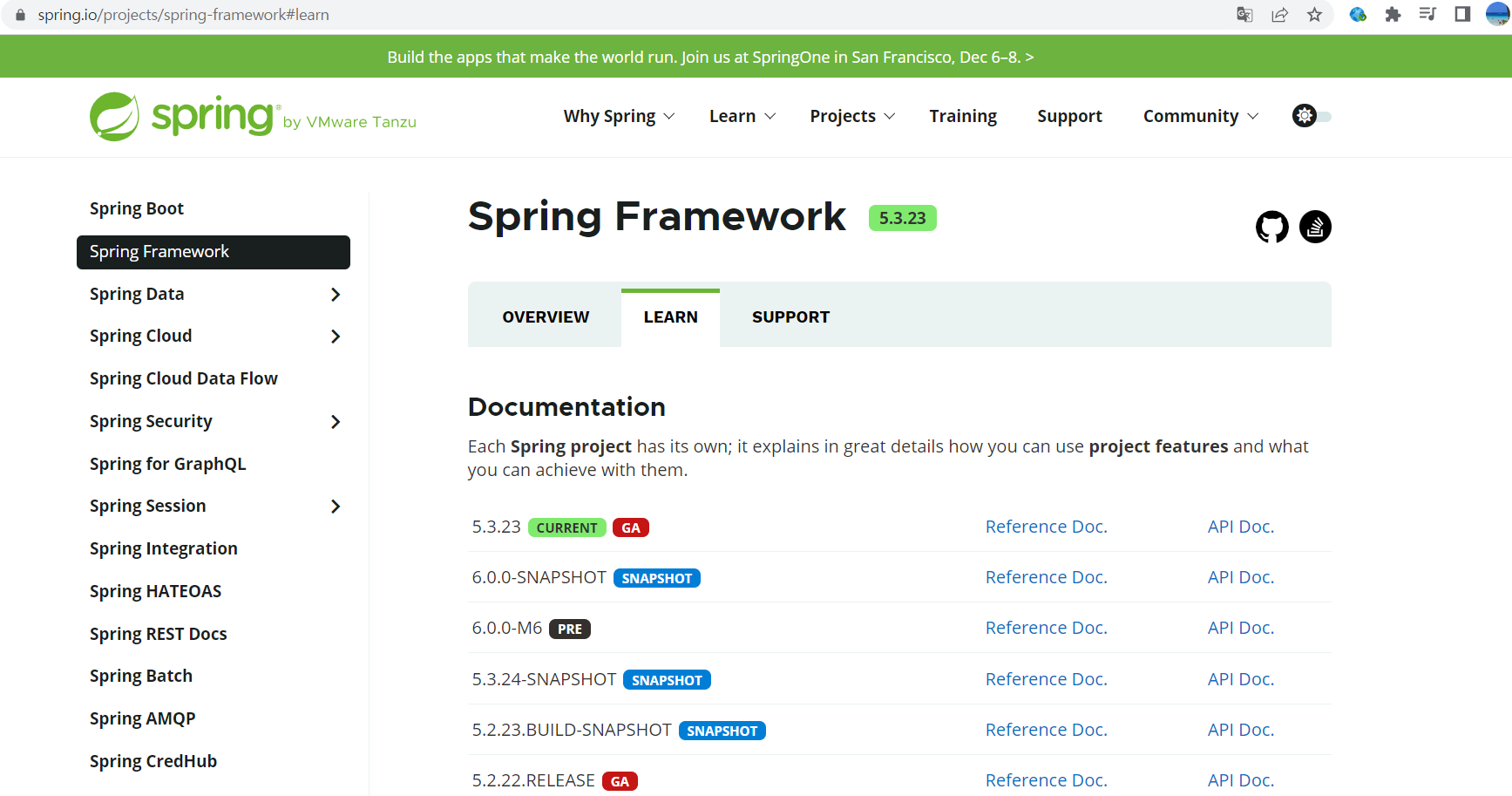Click the '6.0.0-SNAPSHOT' version text
The height and width of the screenshot is (796, 1512).
pos(539,578)
